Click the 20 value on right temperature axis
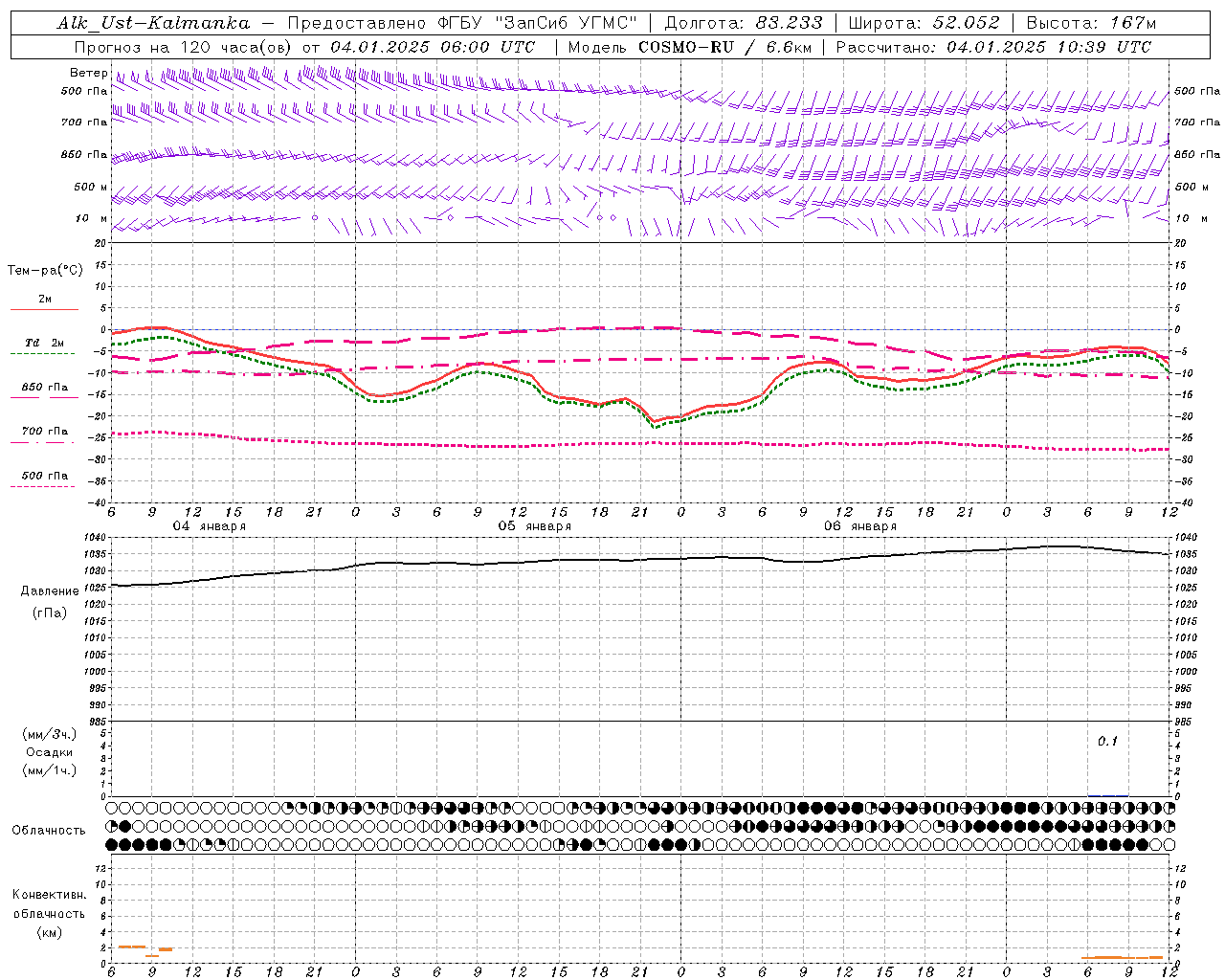This screenshot has width=1225, height=980. pos(1180,243)
